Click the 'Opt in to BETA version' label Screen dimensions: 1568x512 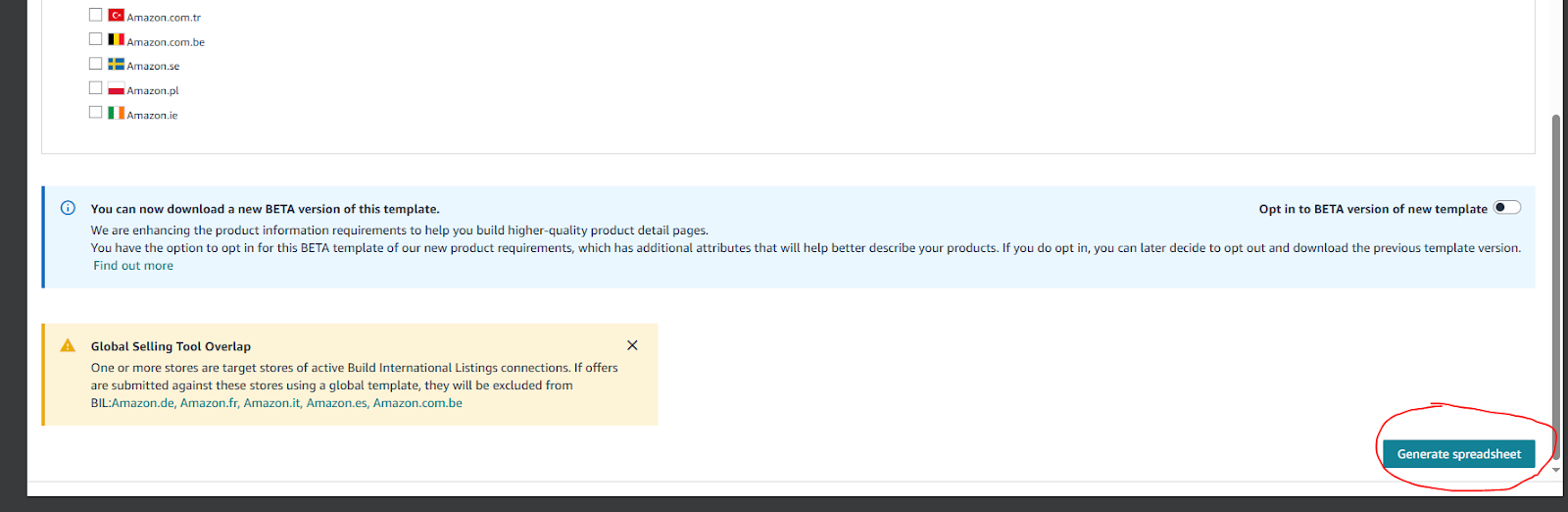point(1373,209)
